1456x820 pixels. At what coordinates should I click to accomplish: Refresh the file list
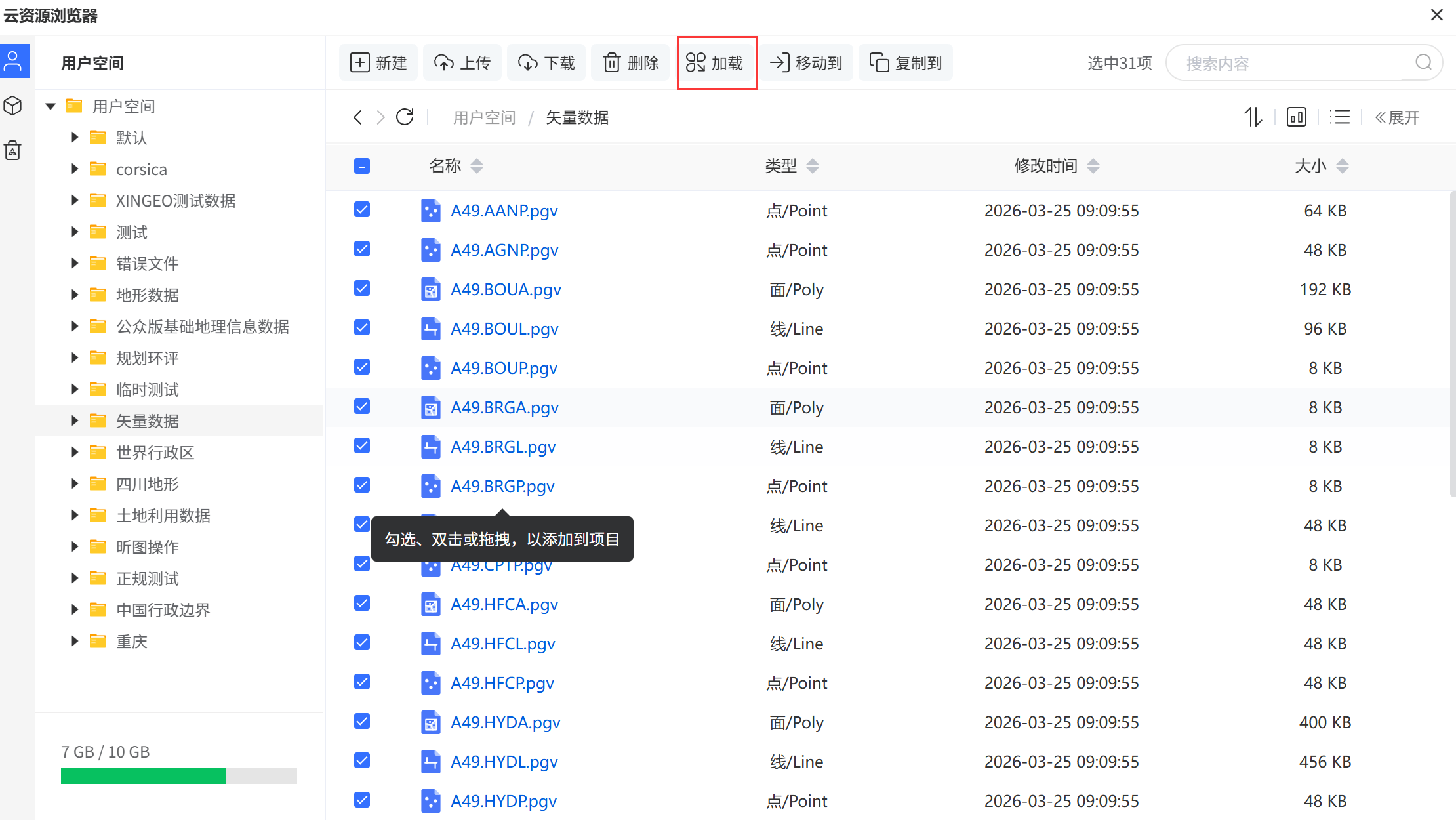[405, 117]
